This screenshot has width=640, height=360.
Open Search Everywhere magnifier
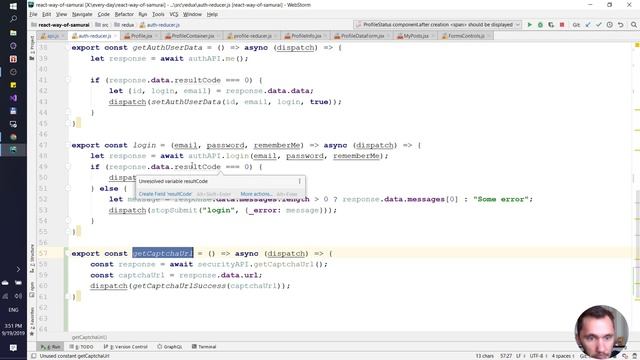[633, 25]
